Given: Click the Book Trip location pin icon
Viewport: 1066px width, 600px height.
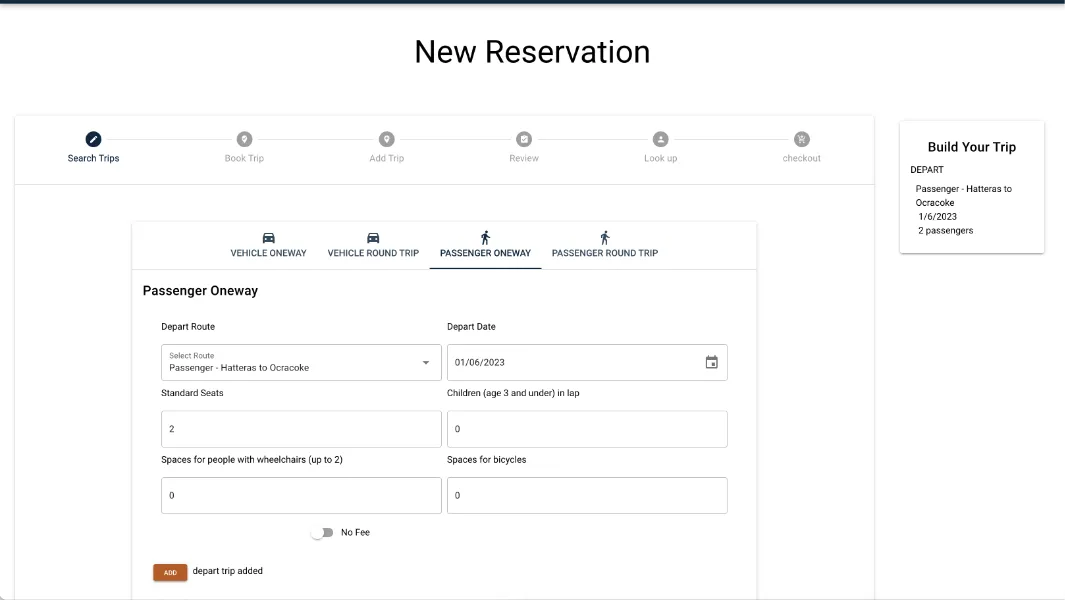Looking at the screenshot, I should tap(243, 139).
